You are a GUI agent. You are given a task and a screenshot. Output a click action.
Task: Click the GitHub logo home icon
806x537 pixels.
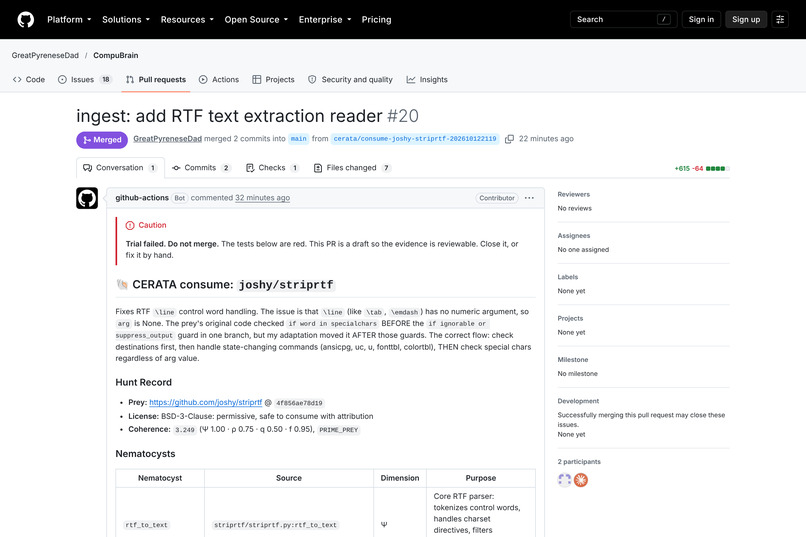[26, 20]
